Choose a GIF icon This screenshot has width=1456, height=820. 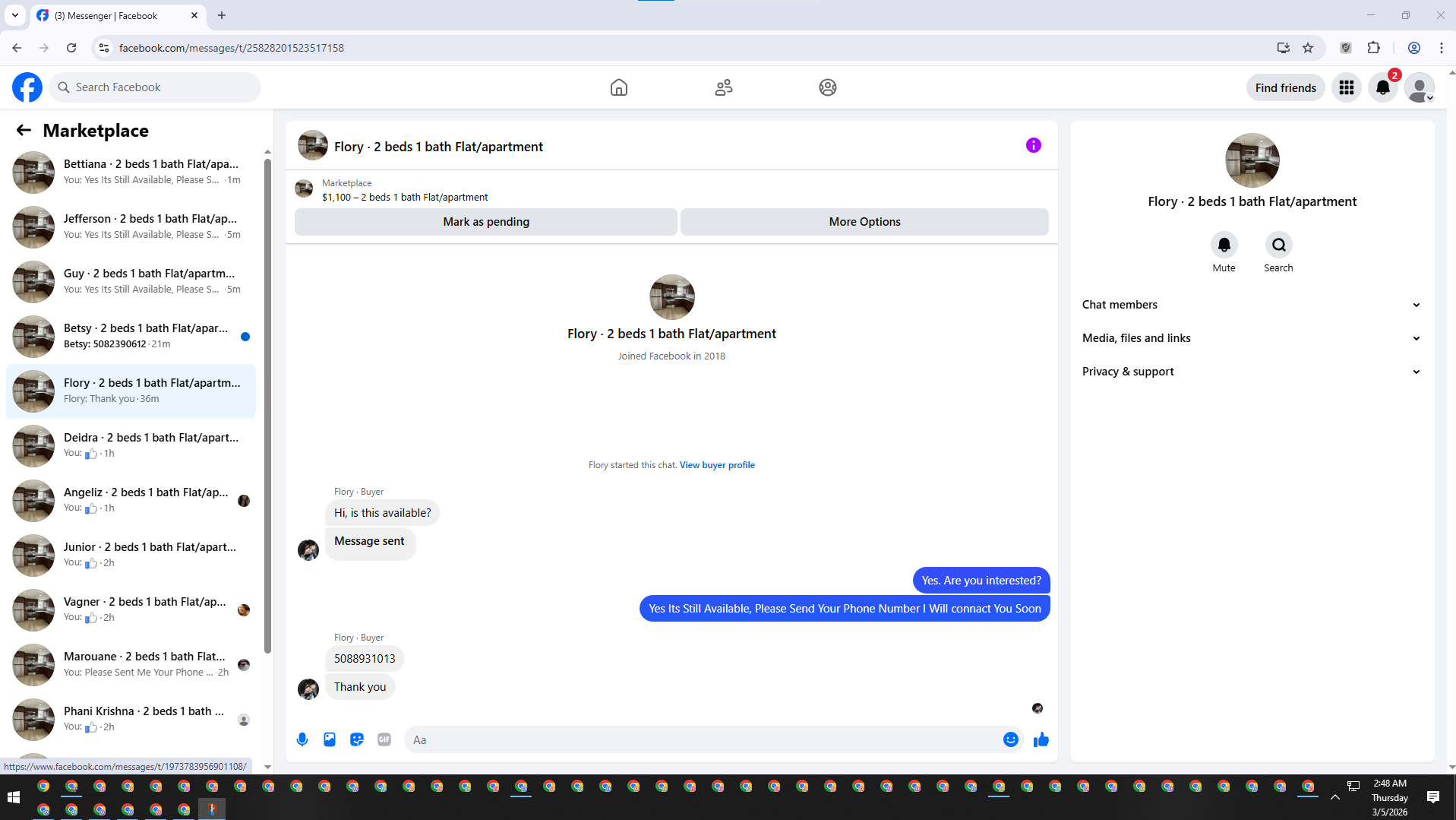pyautogui.click(x=384, y=739)
